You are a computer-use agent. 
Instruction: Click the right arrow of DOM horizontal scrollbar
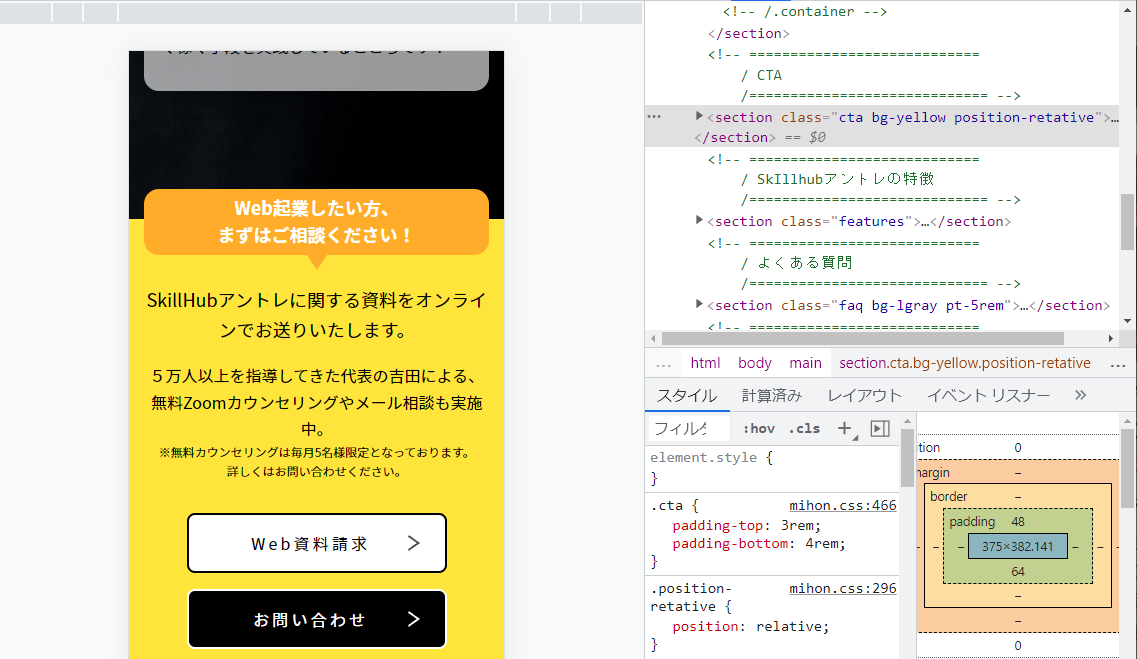1110,339
